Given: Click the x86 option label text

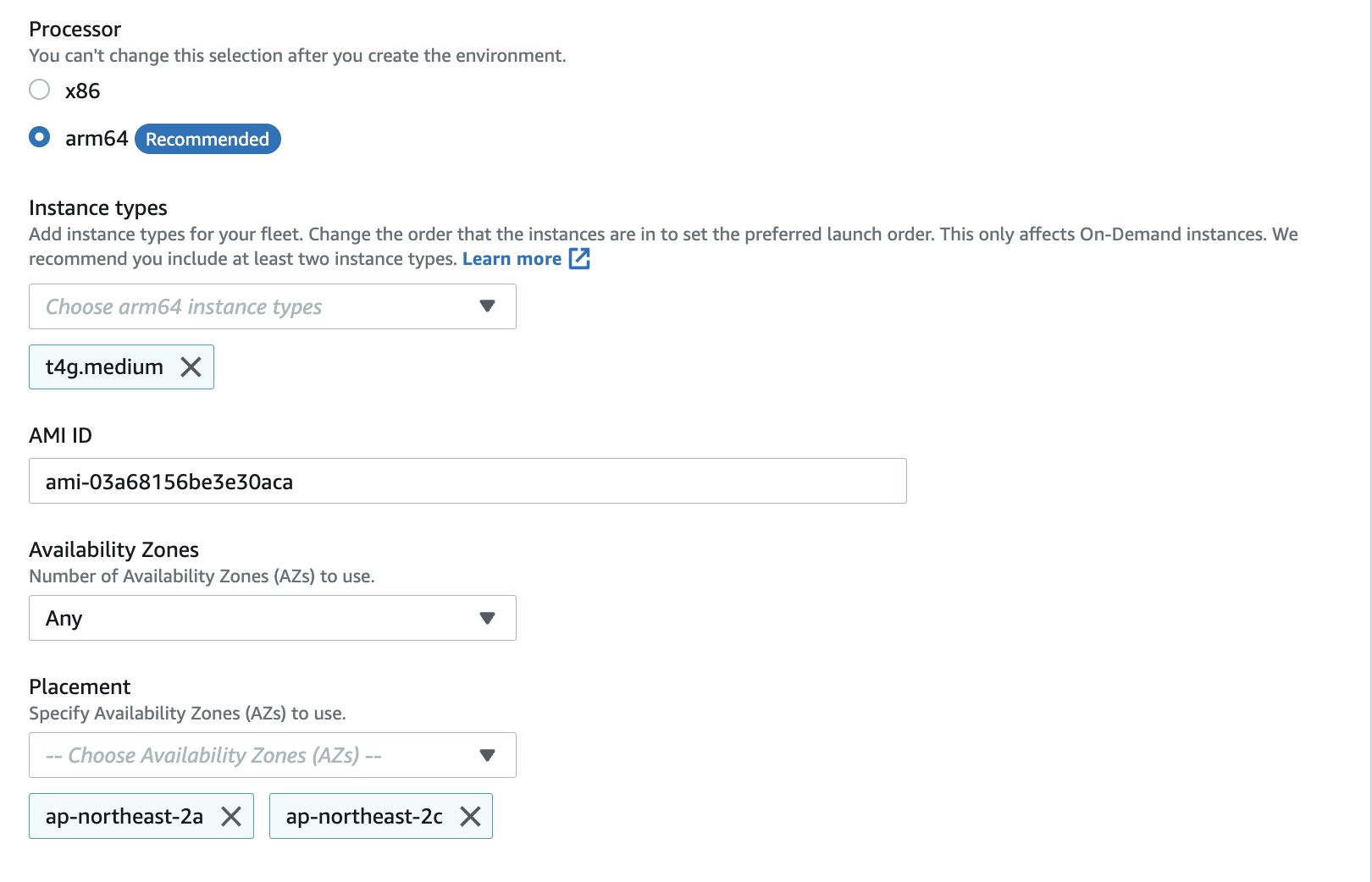Looking at the screenshot, I should (x=83, y=91).
